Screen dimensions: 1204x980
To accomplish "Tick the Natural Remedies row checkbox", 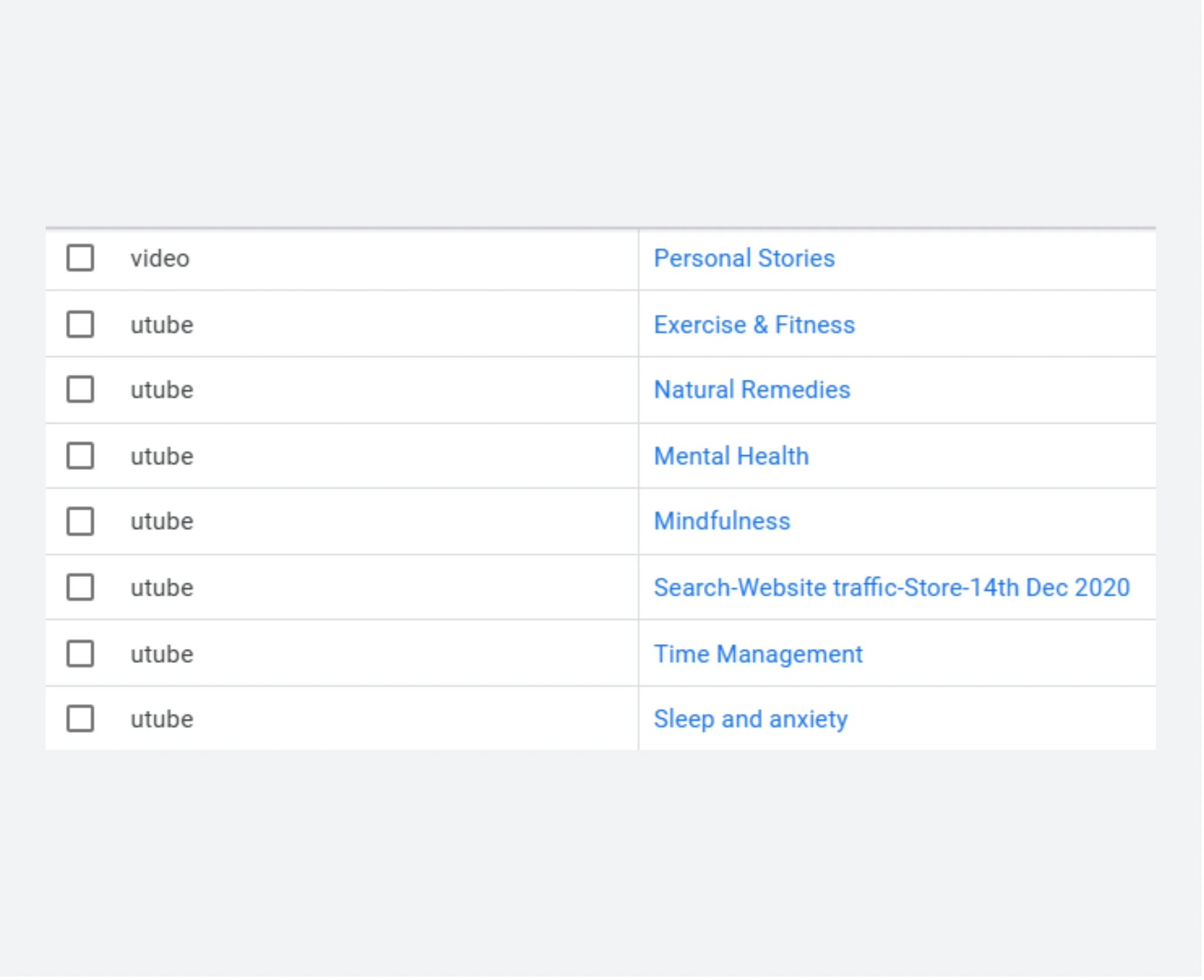I will point(80,389).
